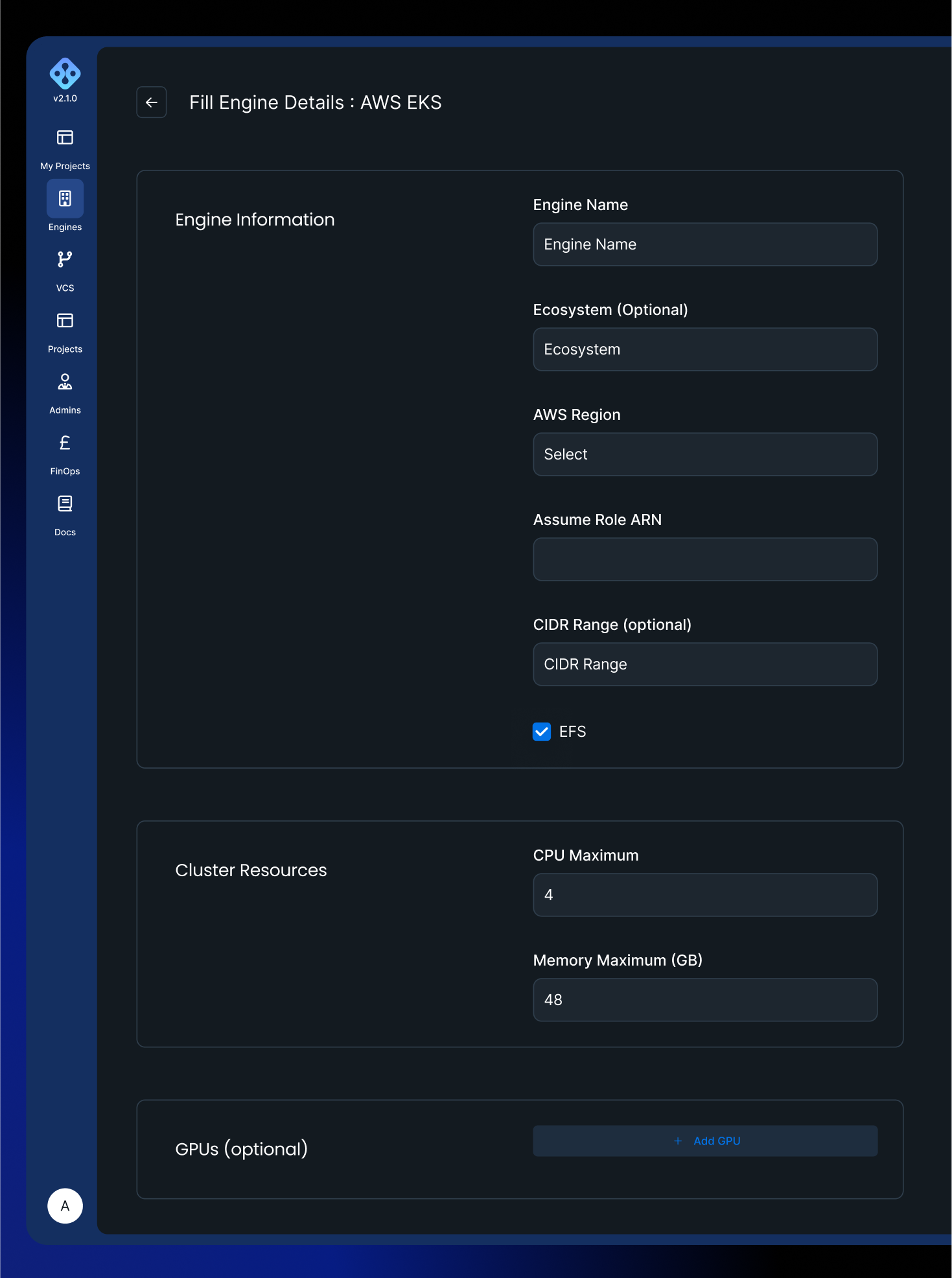Click the user avatar labeled A

click(65, 1206)
